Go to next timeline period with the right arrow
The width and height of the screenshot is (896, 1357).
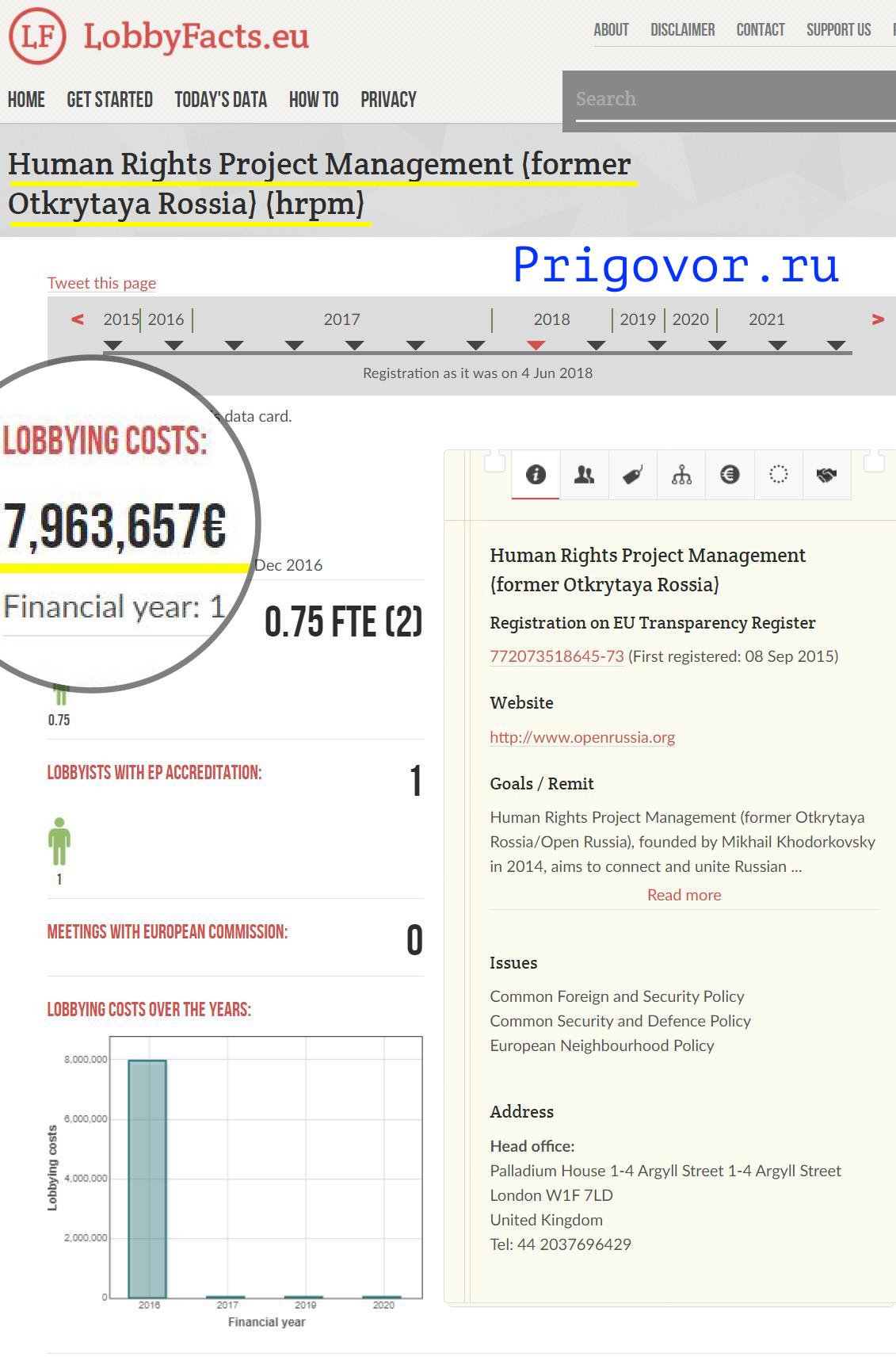point(878,319)
